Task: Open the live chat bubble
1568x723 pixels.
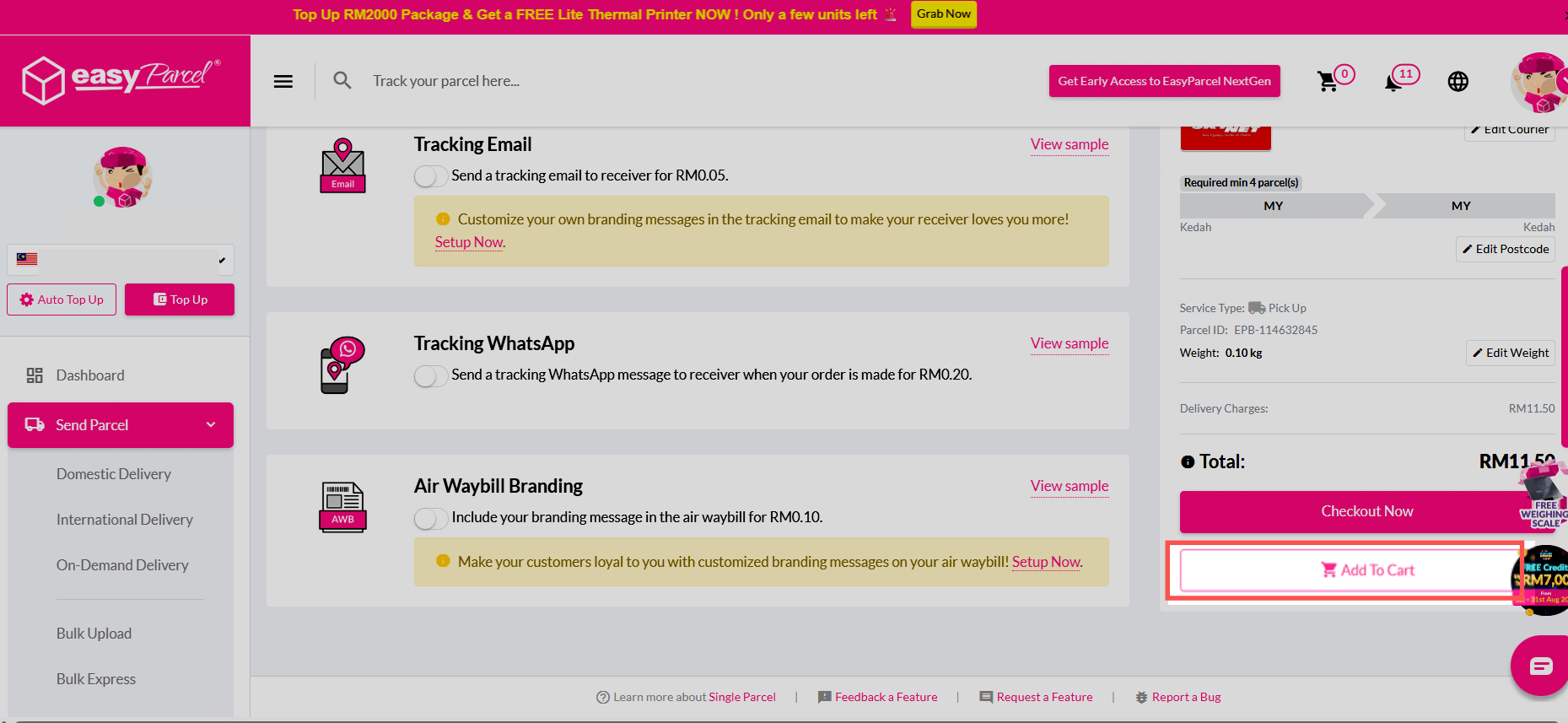Action: coord(1540,666)
